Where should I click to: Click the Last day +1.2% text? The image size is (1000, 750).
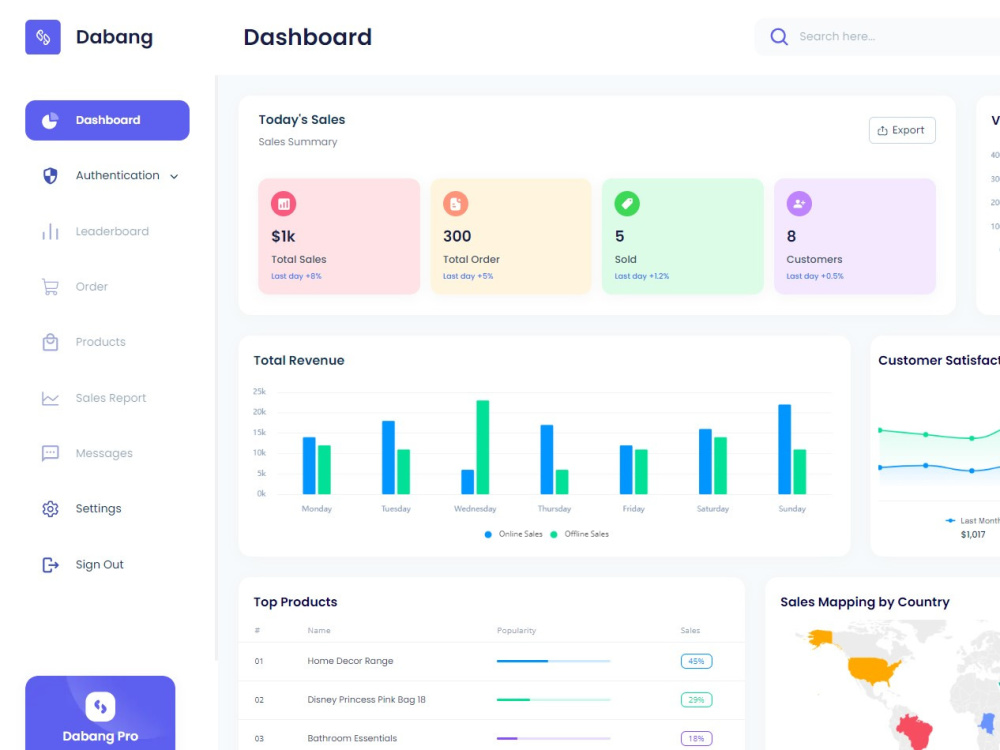tap(642, 276)
